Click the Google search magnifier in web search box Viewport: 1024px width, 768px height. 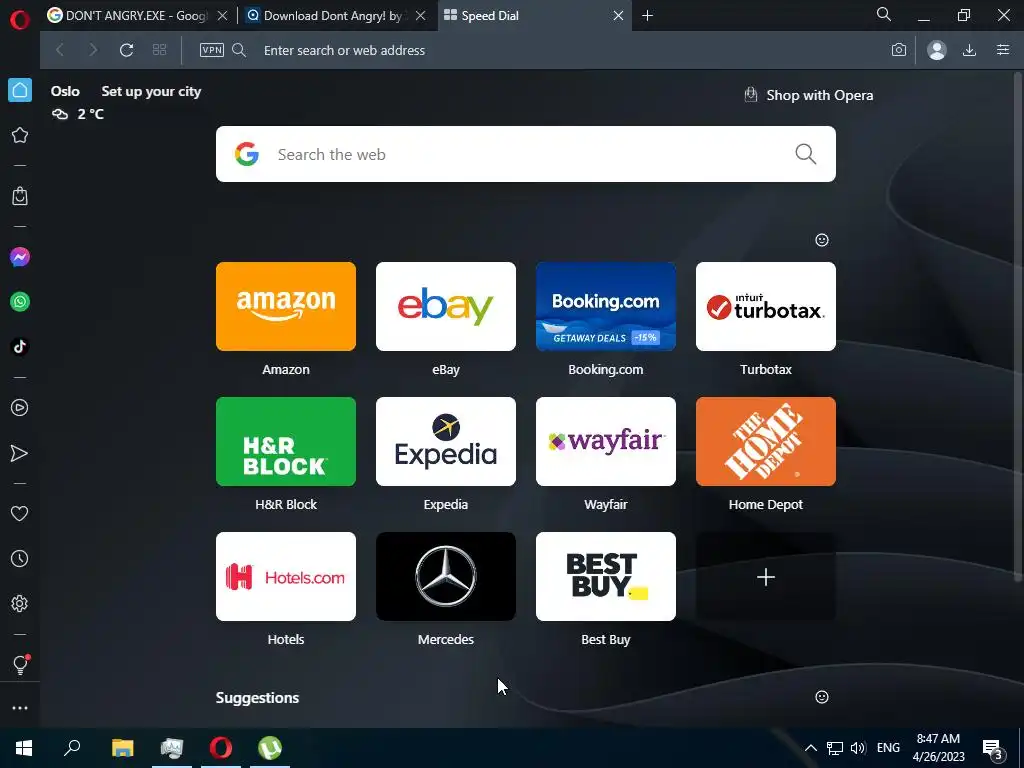[805, 154]
